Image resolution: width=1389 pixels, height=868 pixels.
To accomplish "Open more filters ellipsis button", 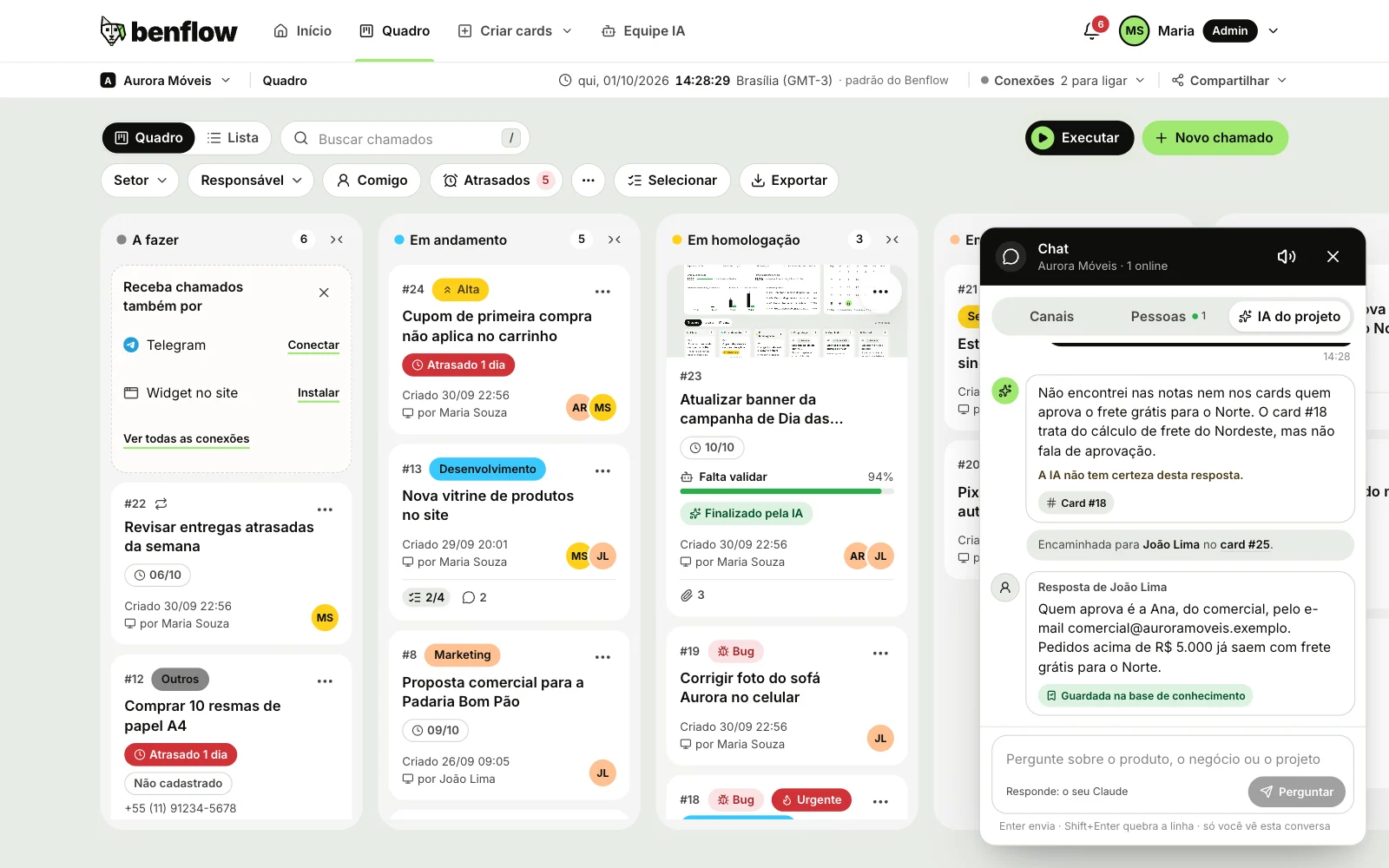I will click(x=589, y=181).
